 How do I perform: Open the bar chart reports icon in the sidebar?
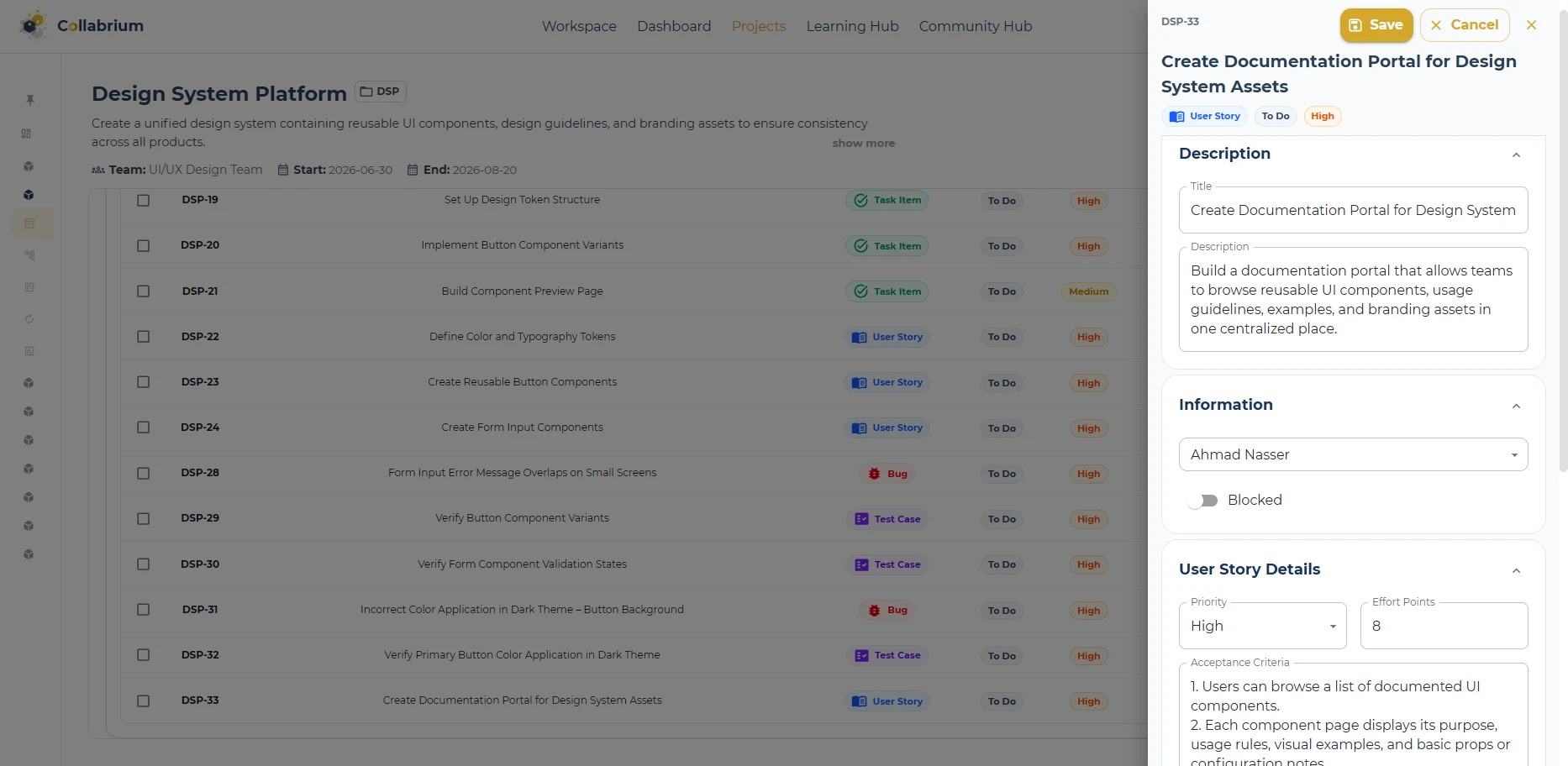[29, 351]
